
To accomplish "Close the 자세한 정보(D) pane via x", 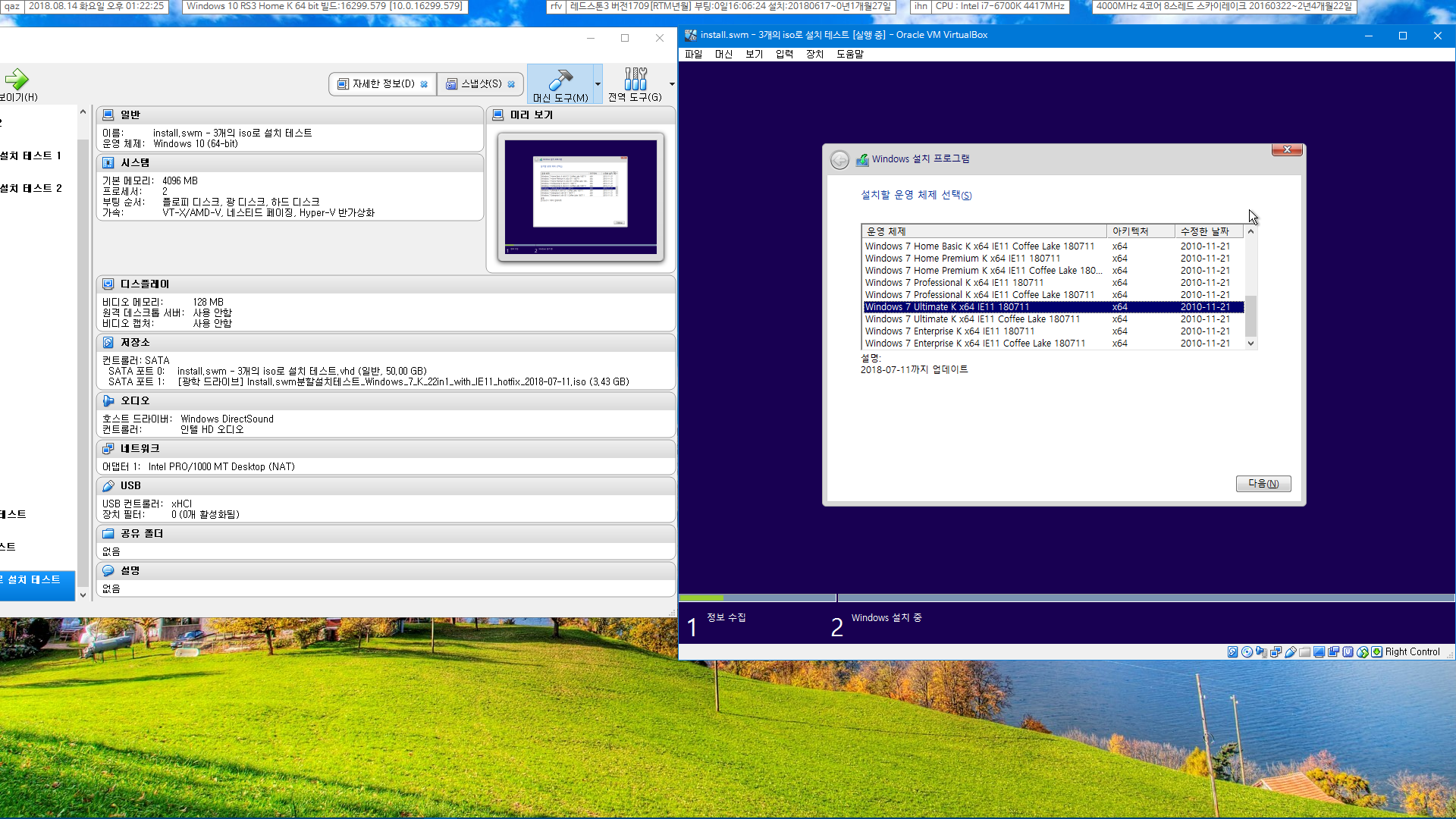I will [424, 84].
